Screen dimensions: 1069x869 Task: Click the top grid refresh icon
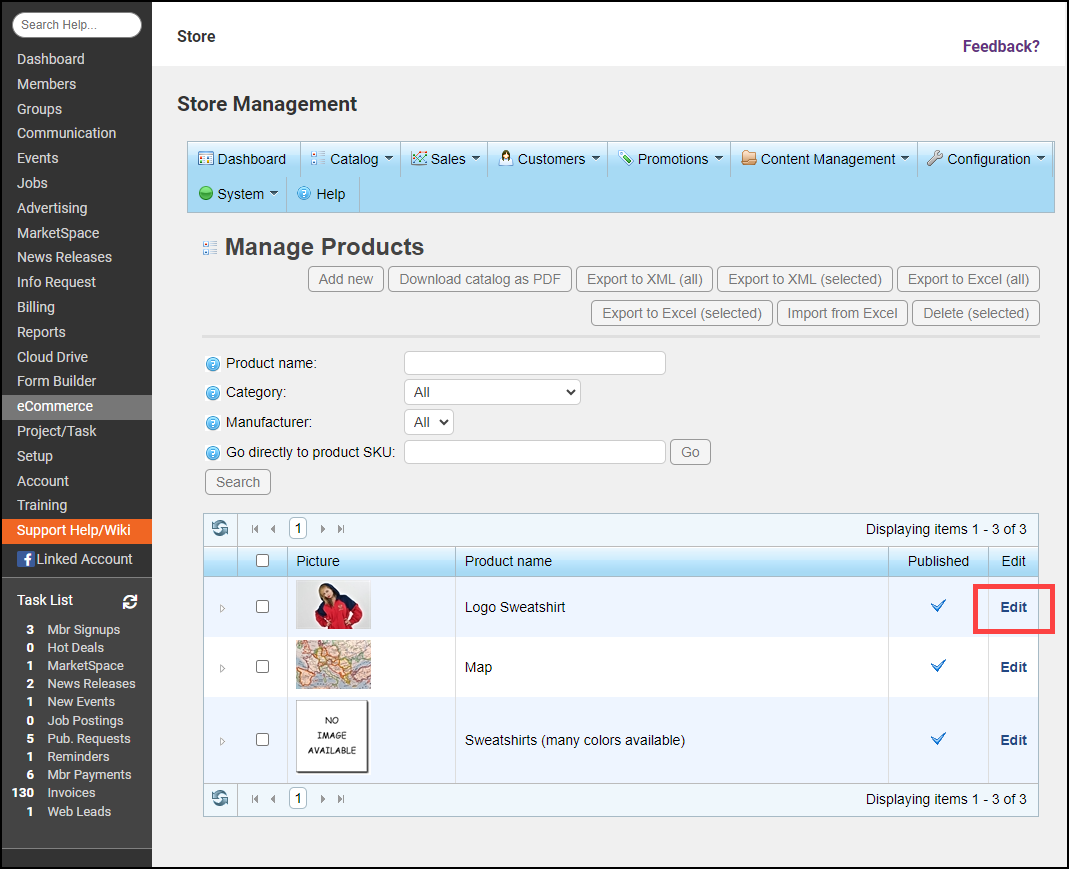220,528
